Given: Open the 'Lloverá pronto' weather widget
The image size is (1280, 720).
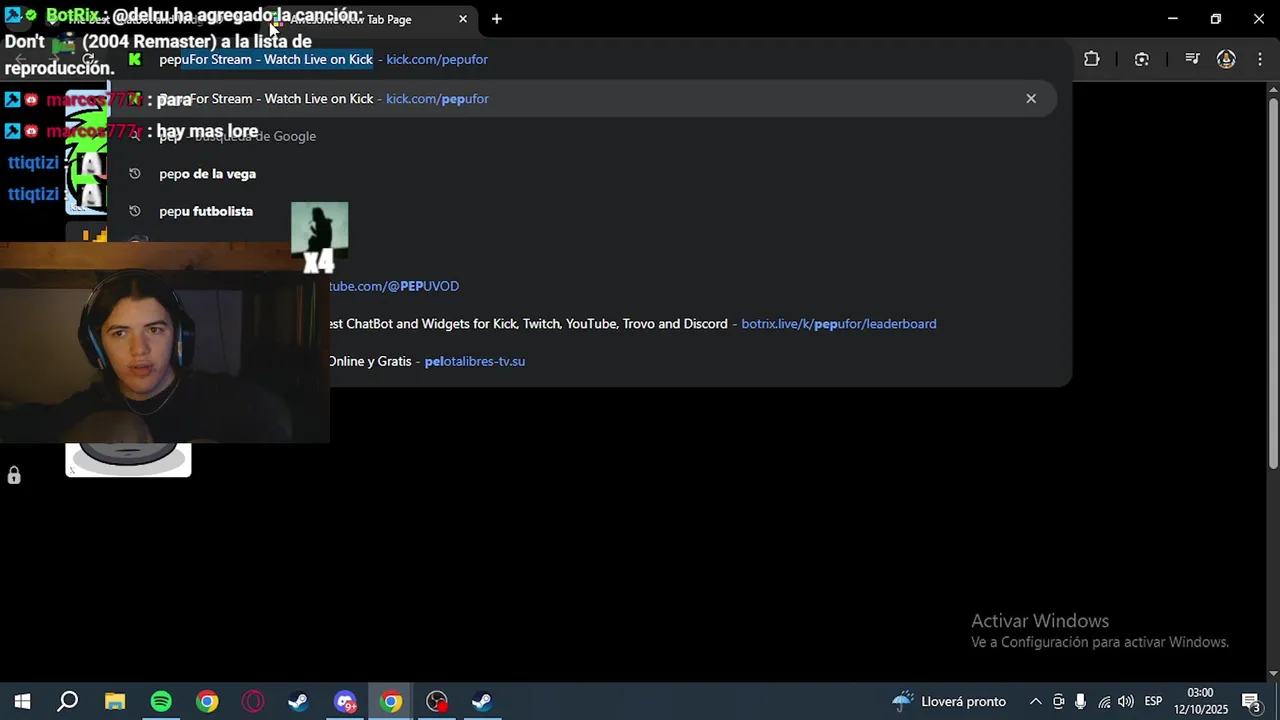Looking at the screenshot, I should [949, 702].
